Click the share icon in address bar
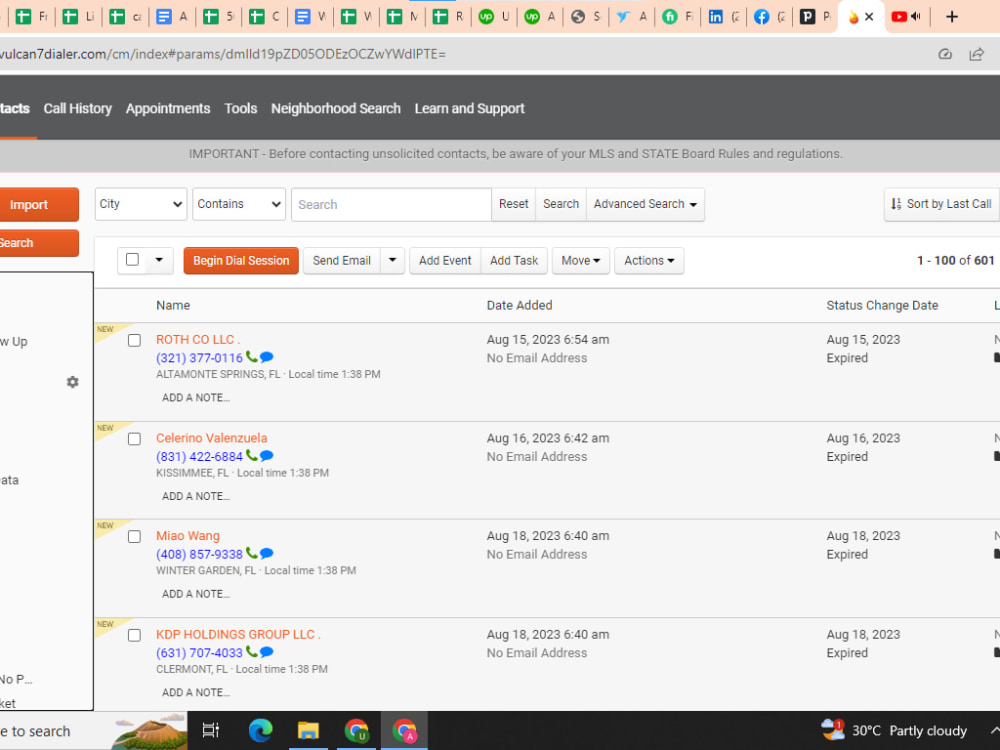This screenshot has height=750, width=1000. tap(976, 54)
